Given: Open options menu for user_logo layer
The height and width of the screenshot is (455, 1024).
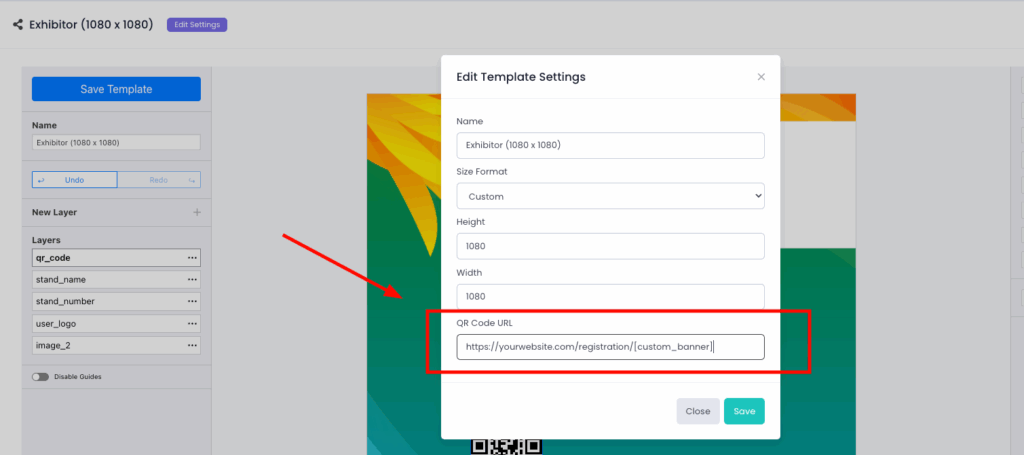Looking at the screenshot, I should tap(192, 324).
